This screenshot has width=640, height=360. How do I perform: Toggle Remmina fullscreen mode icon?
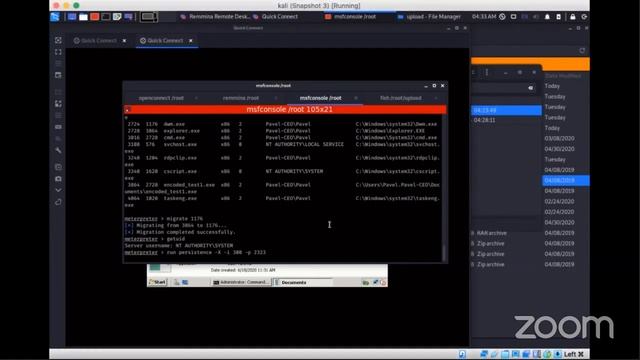point(58,52)
